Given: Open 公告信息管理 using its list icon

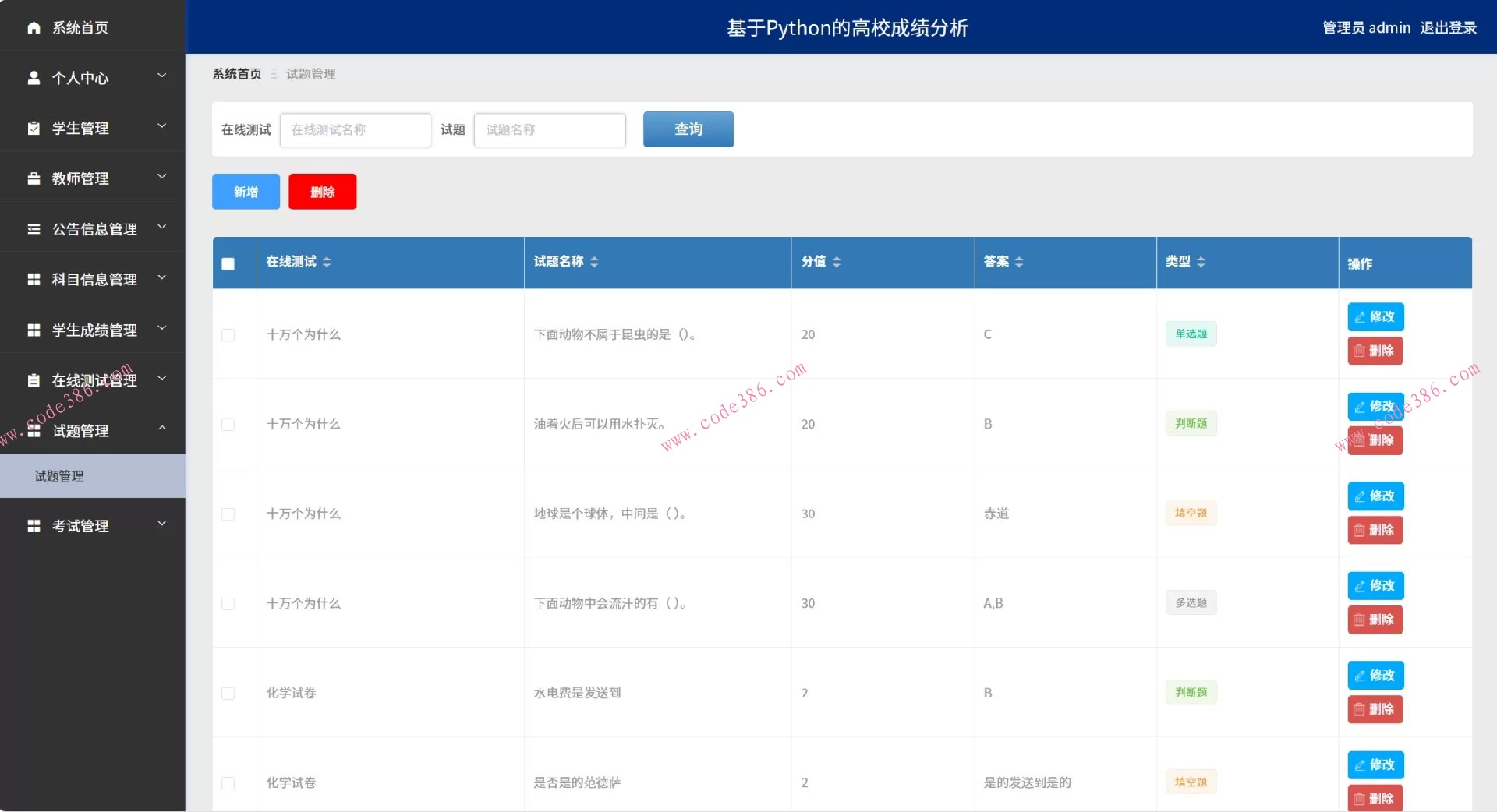Looking at the screenshot, I should pos(33,228).
